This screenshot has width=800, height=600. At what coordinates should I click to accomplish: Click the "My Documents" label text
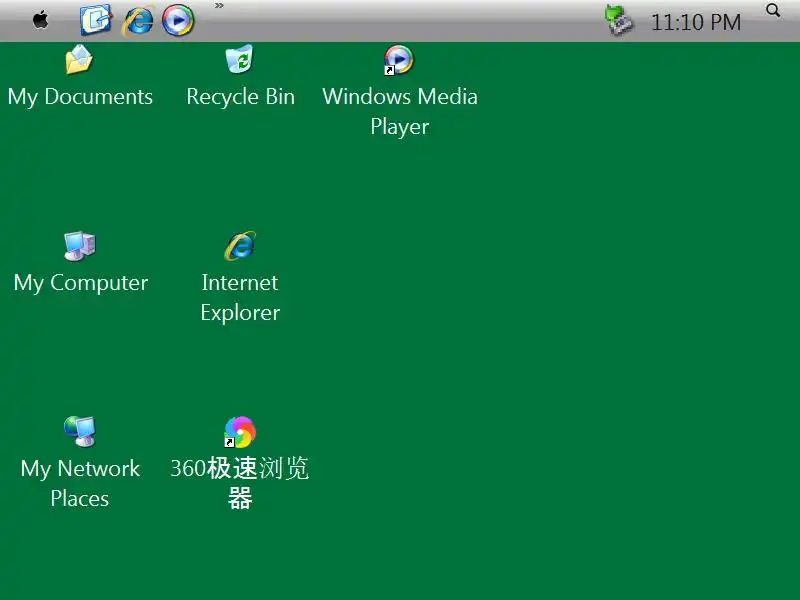point(80,97)
